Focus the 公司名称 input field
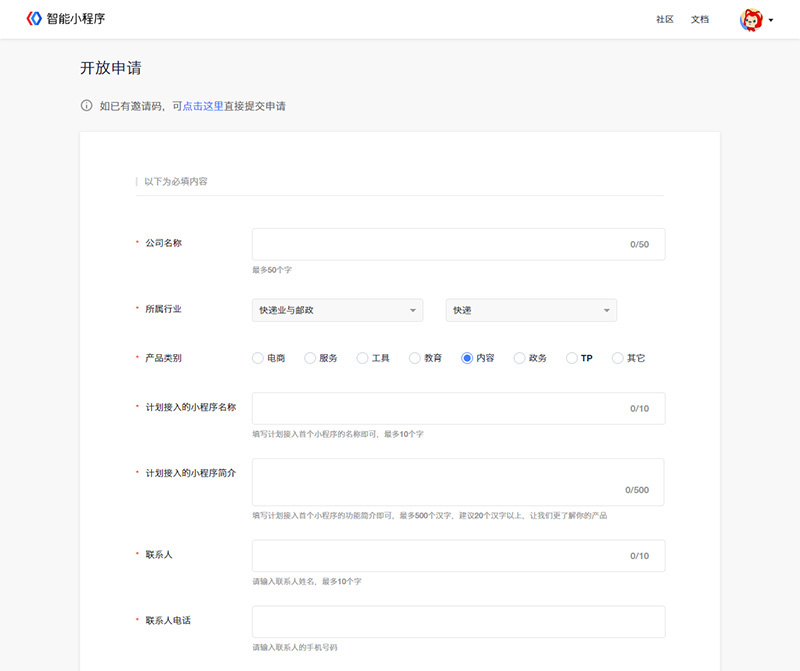Image resolution: width=800 pixels, height=671 pixels. click(x=440, y=244)
